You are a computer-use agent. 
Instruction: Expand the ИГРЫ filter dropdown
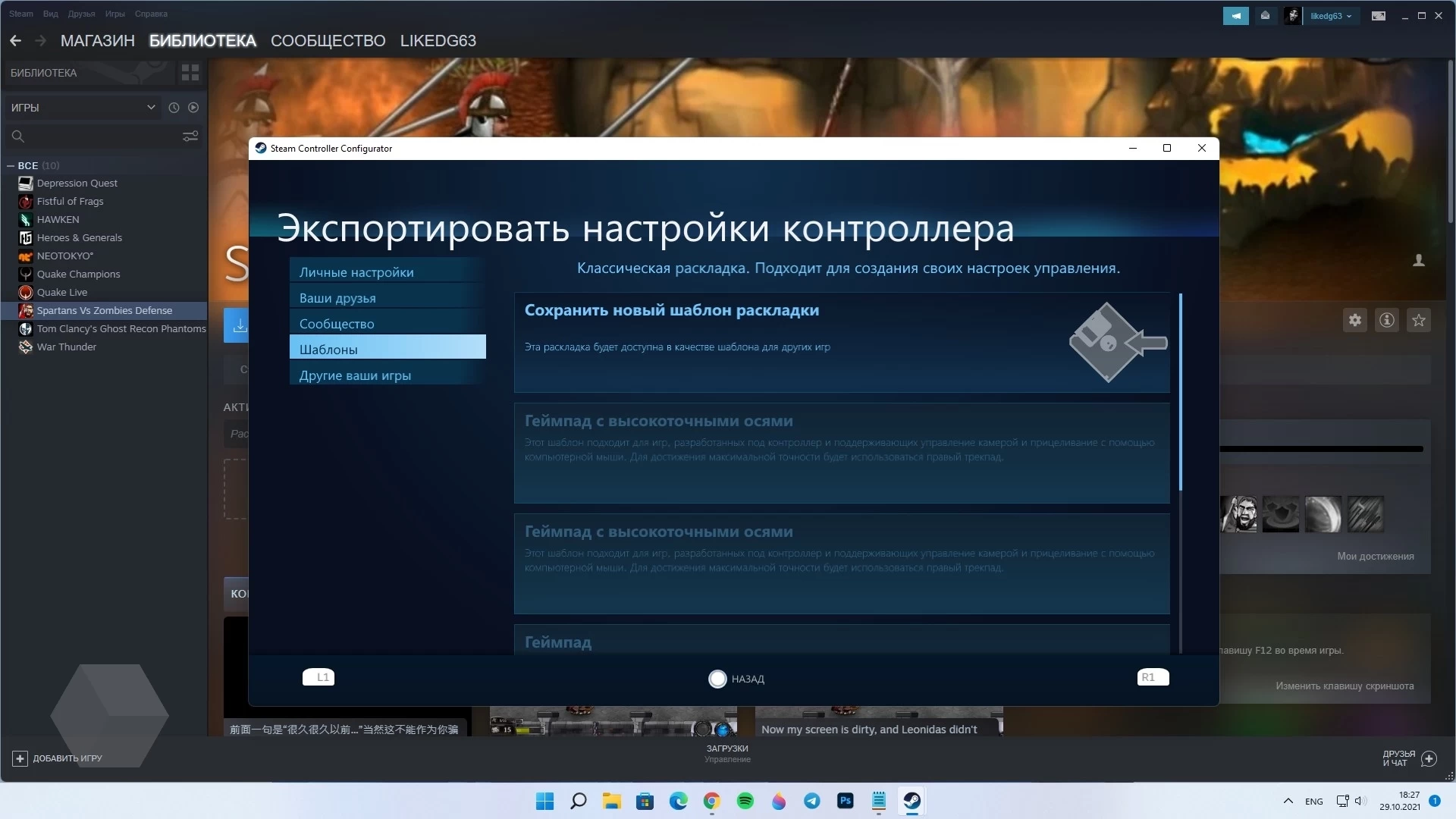pos(83,108)
